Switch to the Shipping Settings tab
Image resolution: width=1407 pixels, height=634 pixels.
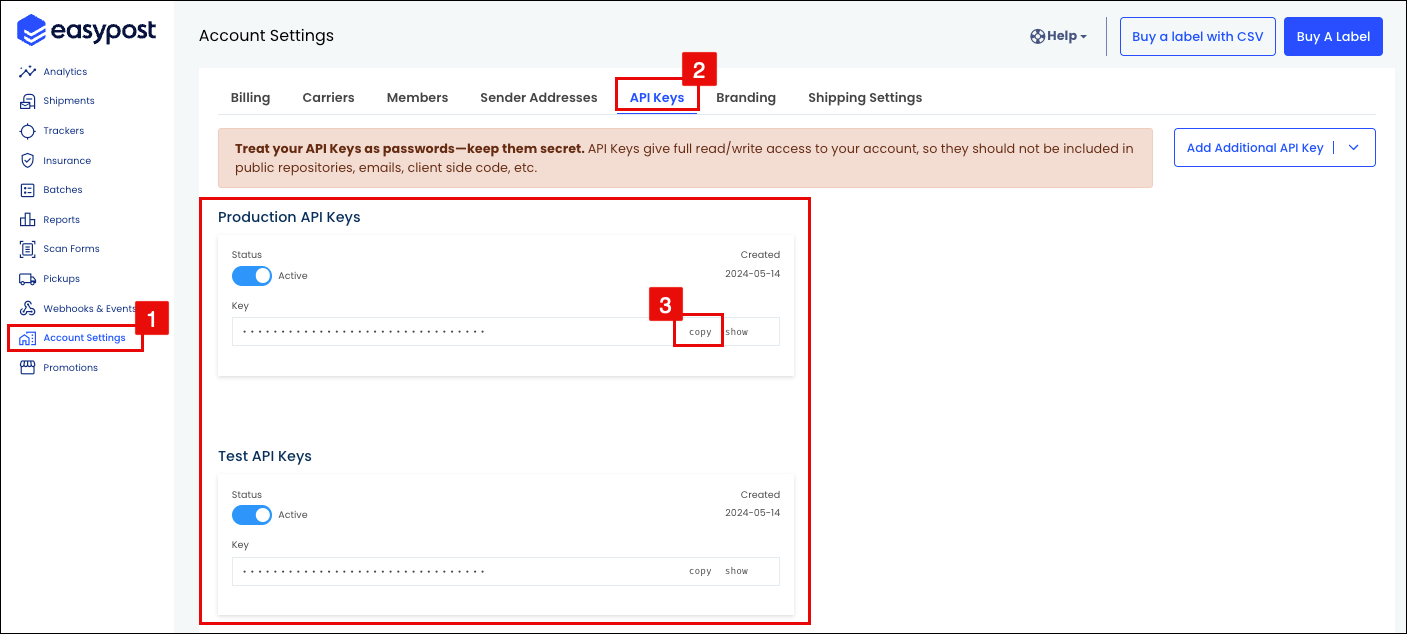865,98
